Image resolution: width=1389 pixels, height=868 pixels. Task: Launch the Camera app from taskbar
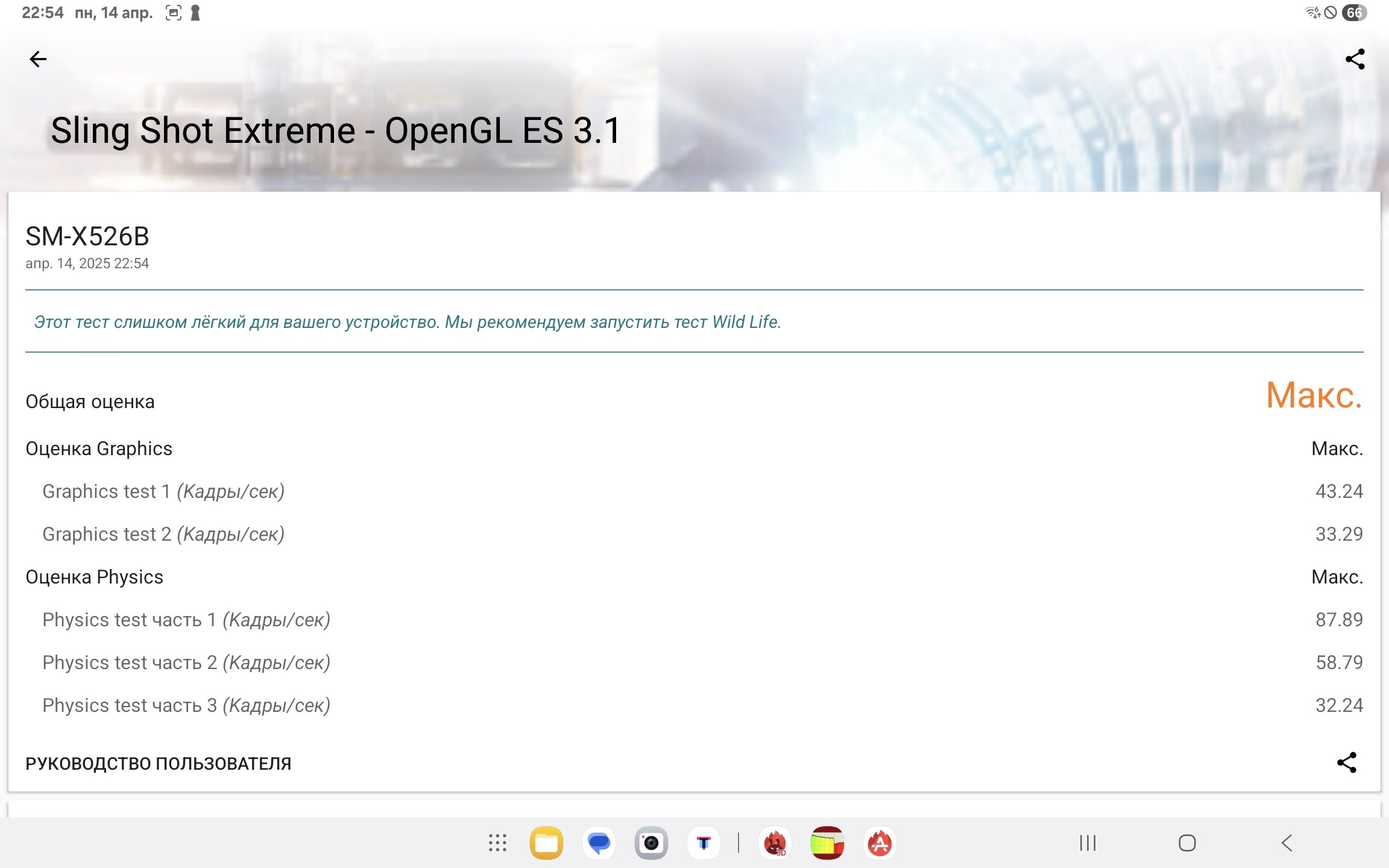pos(651,843)
